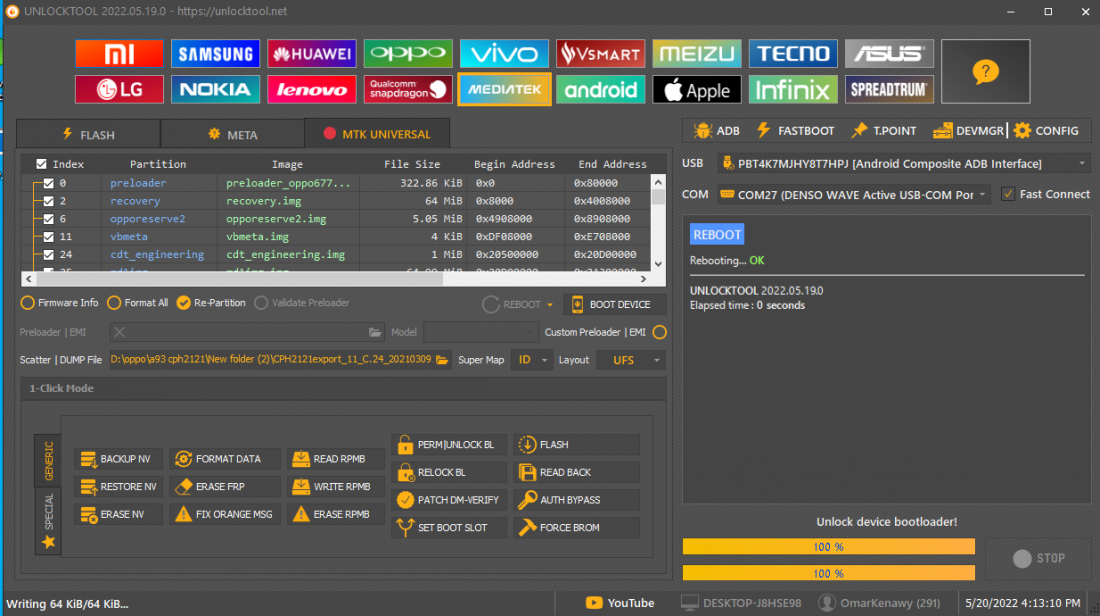Browse for Preloader EMI file folder icon
Viewport: 1100px width, 616px height.
(x=375, y=332)
